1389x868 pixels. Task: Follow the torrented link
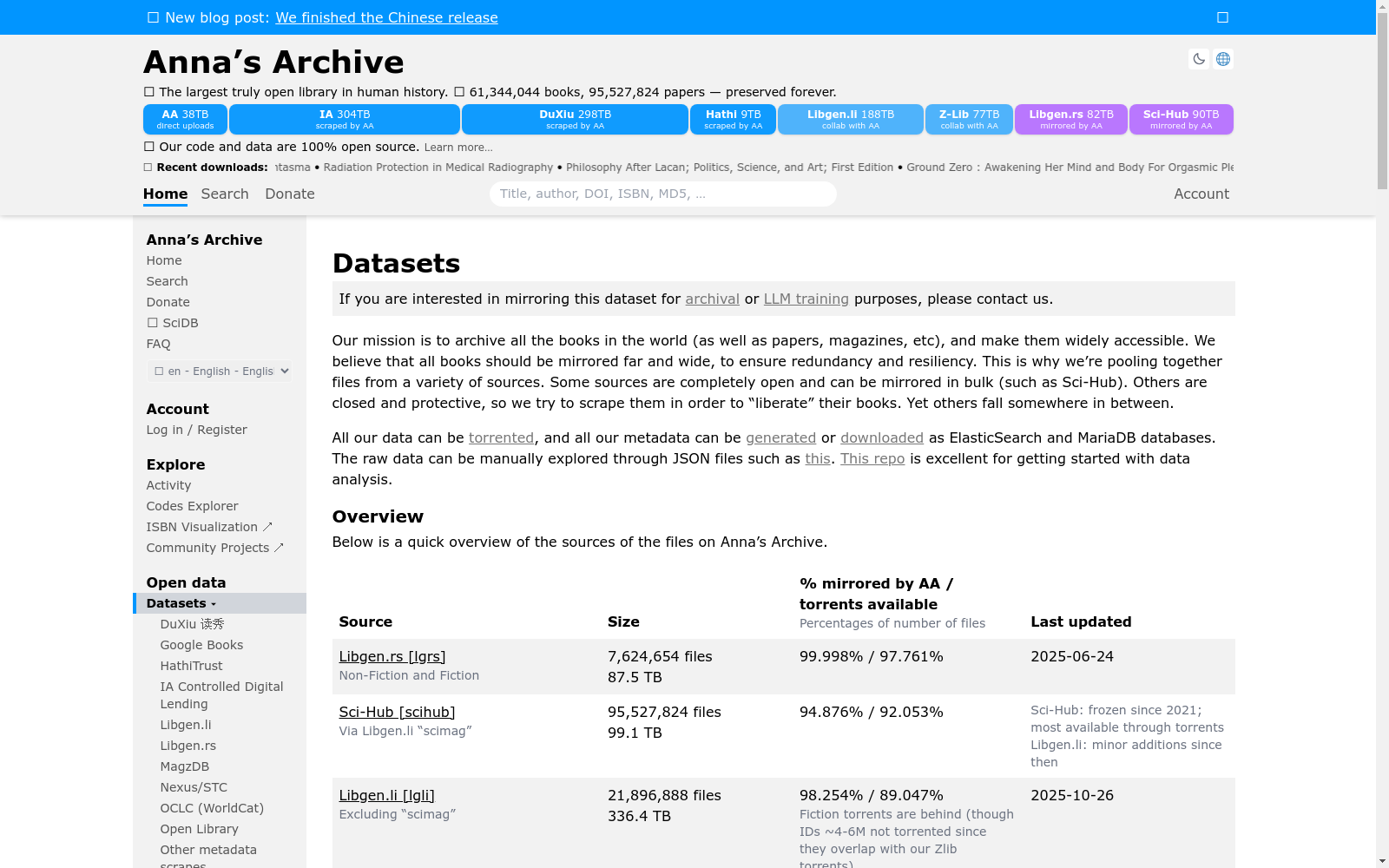coord(501,437)
